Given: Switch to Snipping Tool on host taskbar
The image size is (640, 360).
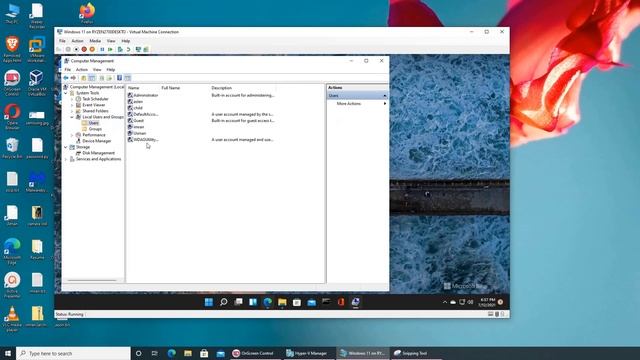Looking at the screenshot, I should pos(411,353).
